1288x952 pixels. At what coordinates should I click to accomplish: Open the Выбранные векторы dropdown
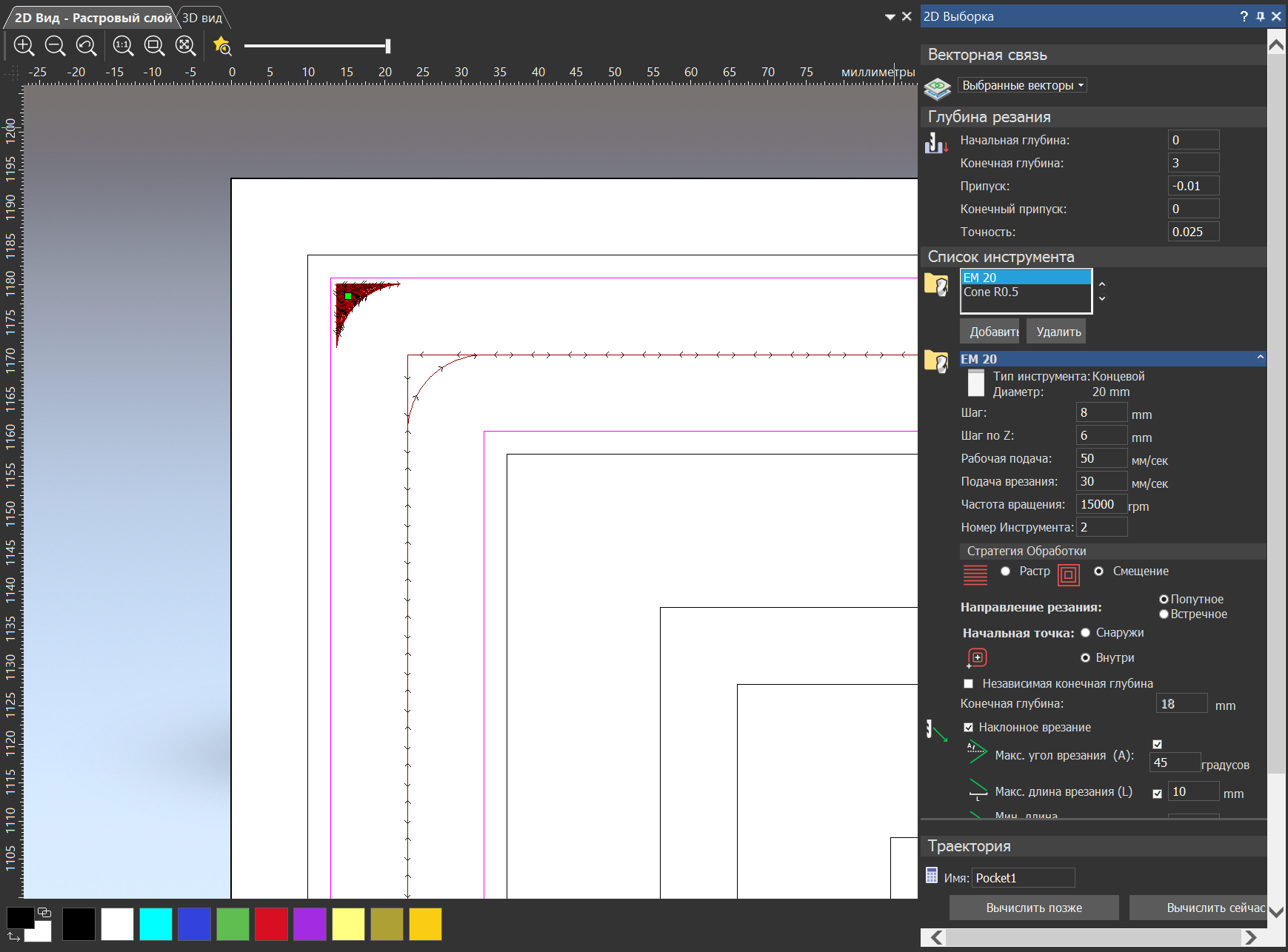click(x=1022, y=85)
